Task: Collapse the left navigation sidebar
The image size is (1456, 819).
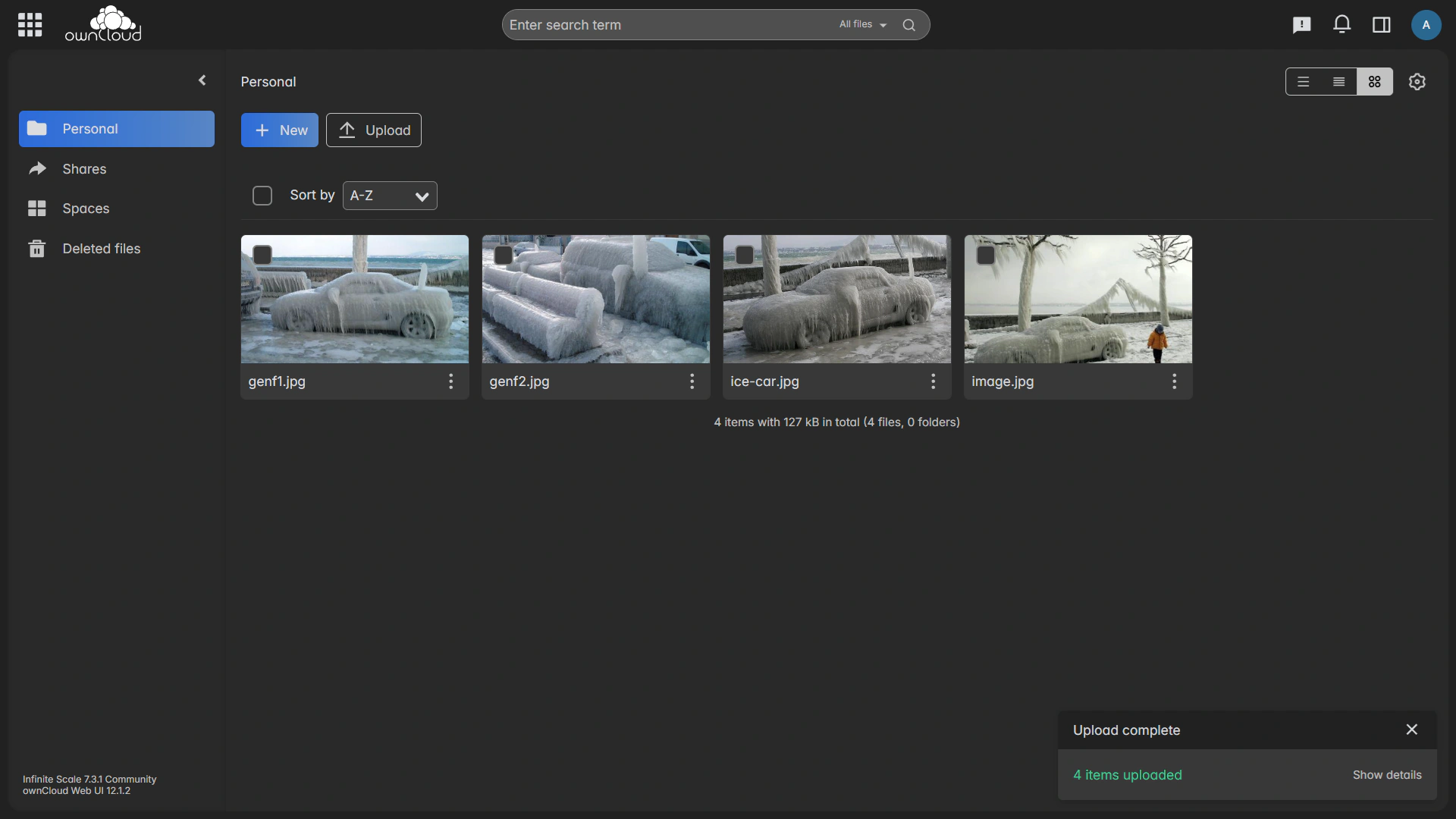Action: point(202,80)
